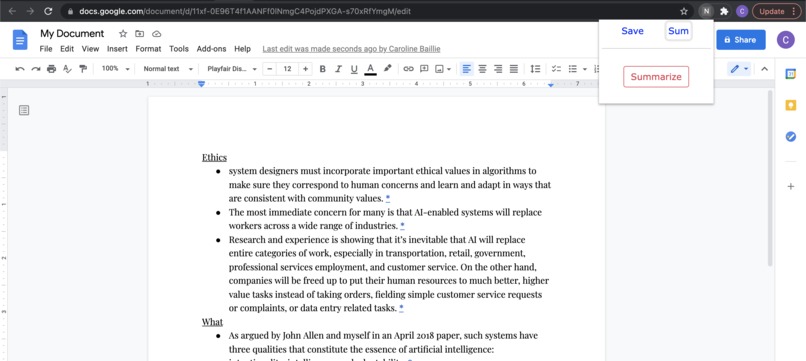Open the highlight color marker
Viewport: 806px width, 361px height.
pyautogui.click(x=388, y=68)
